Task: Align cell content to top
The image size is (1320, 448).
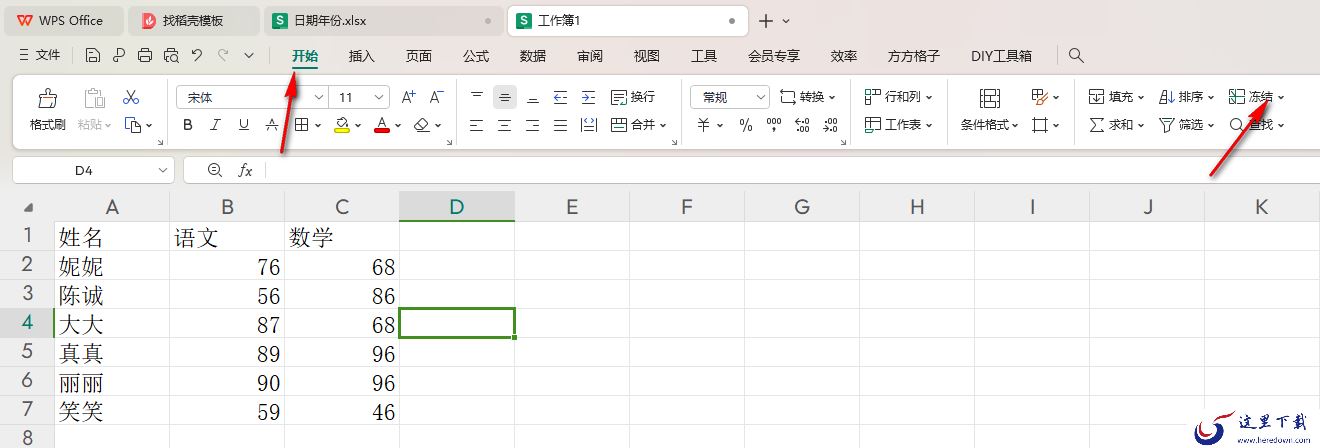Action: [477, 97]
